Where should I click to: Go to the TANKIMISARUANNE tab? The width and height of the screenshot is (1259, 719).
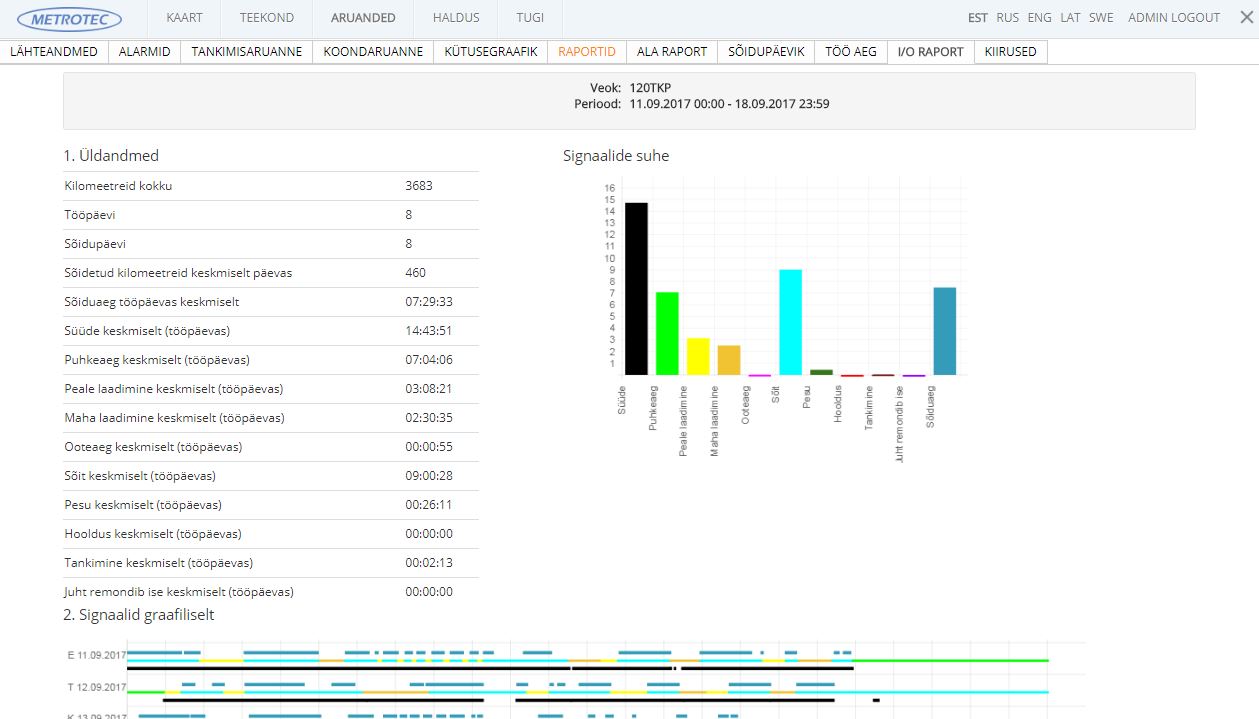(246, 52)
